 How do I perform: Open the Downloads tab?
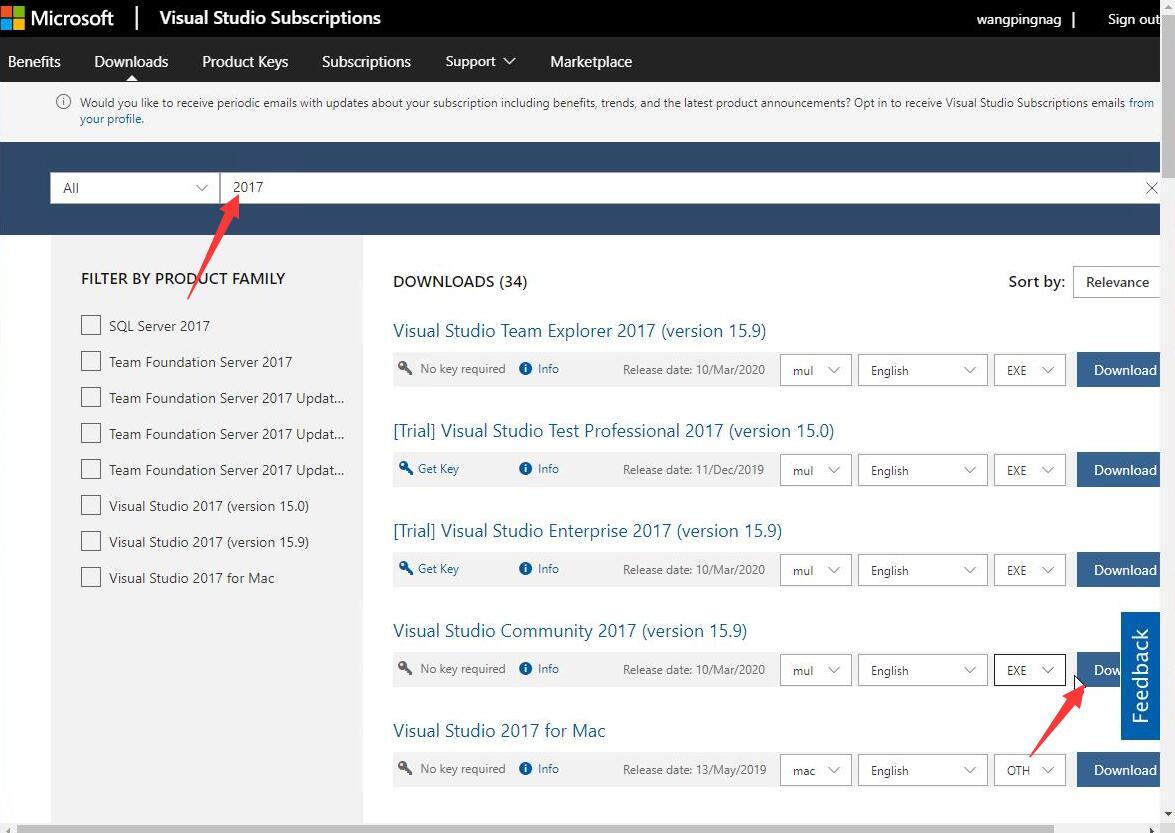click(x=131, y=61)
